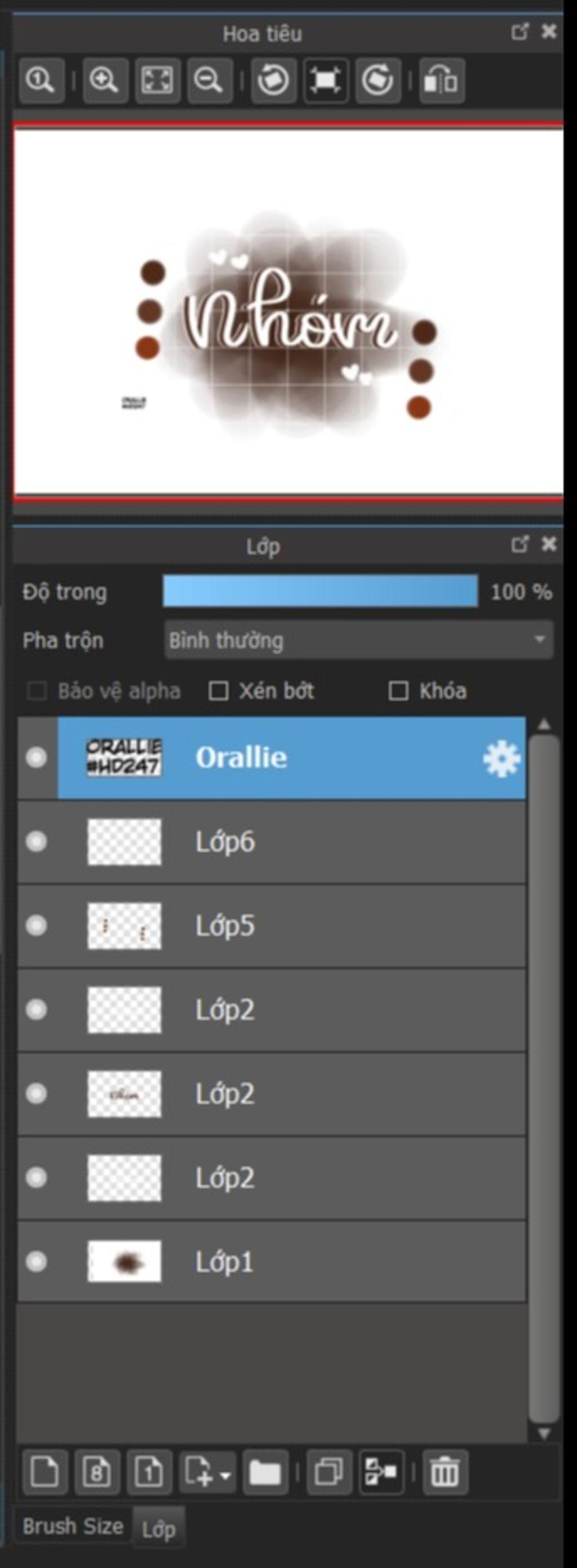Flip canvas view horizontally icon
577x1568 pixels.
(x=442, y=81)
